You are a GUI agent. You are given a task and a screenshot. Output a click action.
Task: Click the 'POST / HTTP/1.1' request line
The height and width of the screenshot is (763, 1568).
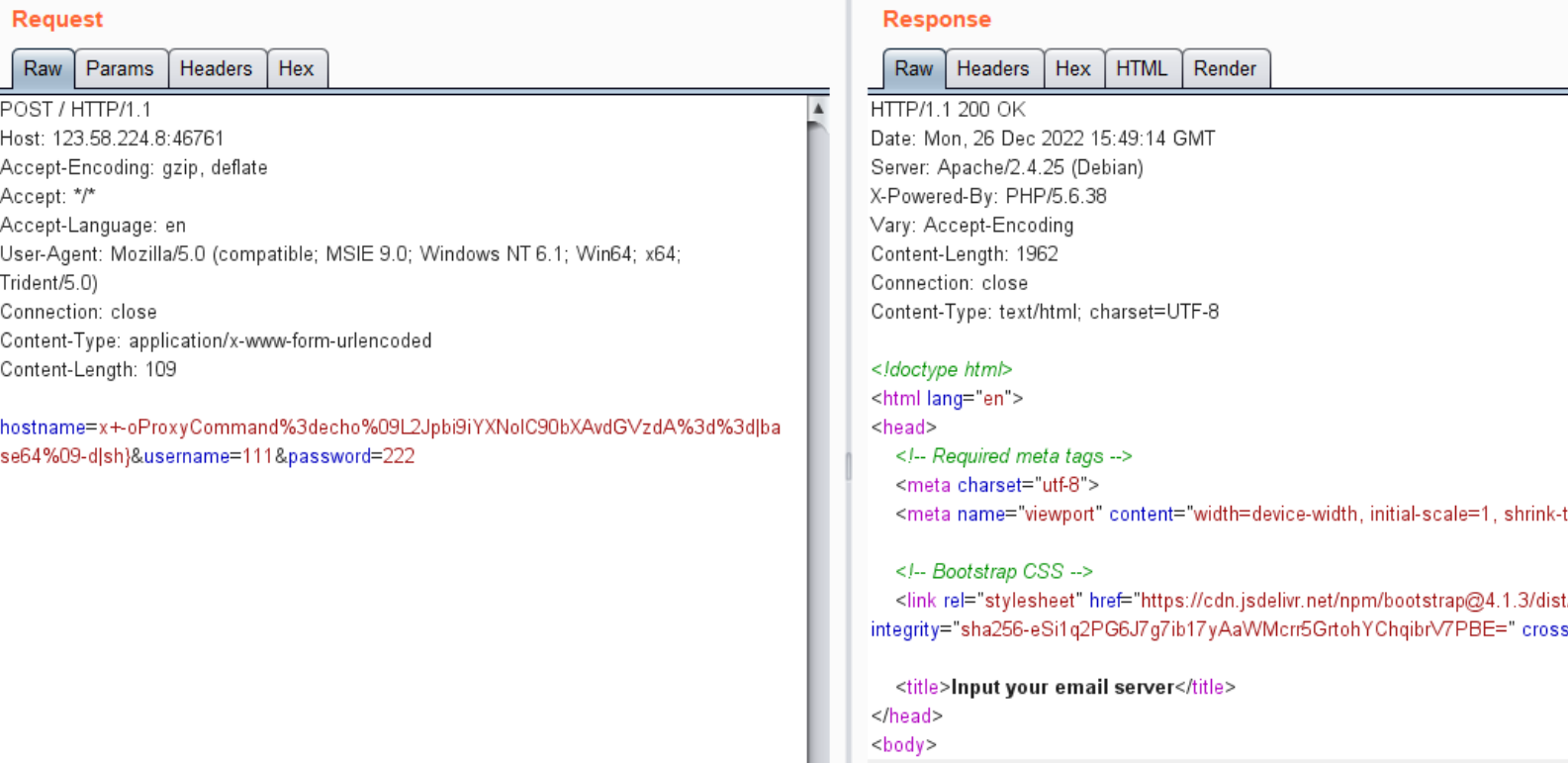pos(76,109)
